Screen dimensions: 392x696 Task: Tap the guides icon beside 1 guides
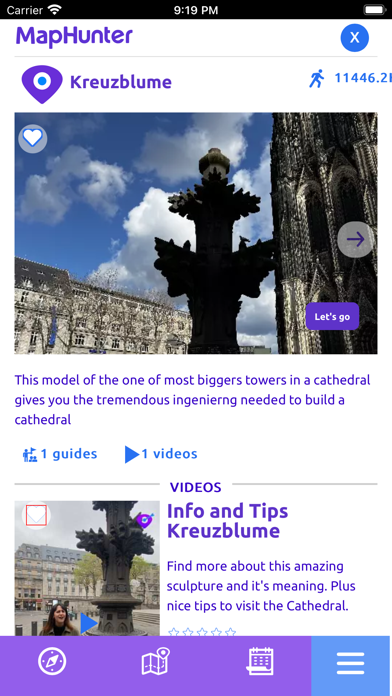(x=30, y=455)
